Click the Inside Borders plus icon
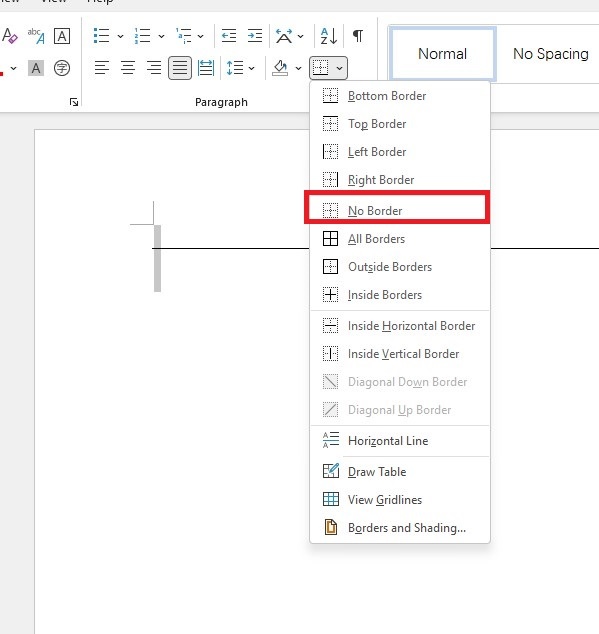599x634 pixels. tap(330, 295)
